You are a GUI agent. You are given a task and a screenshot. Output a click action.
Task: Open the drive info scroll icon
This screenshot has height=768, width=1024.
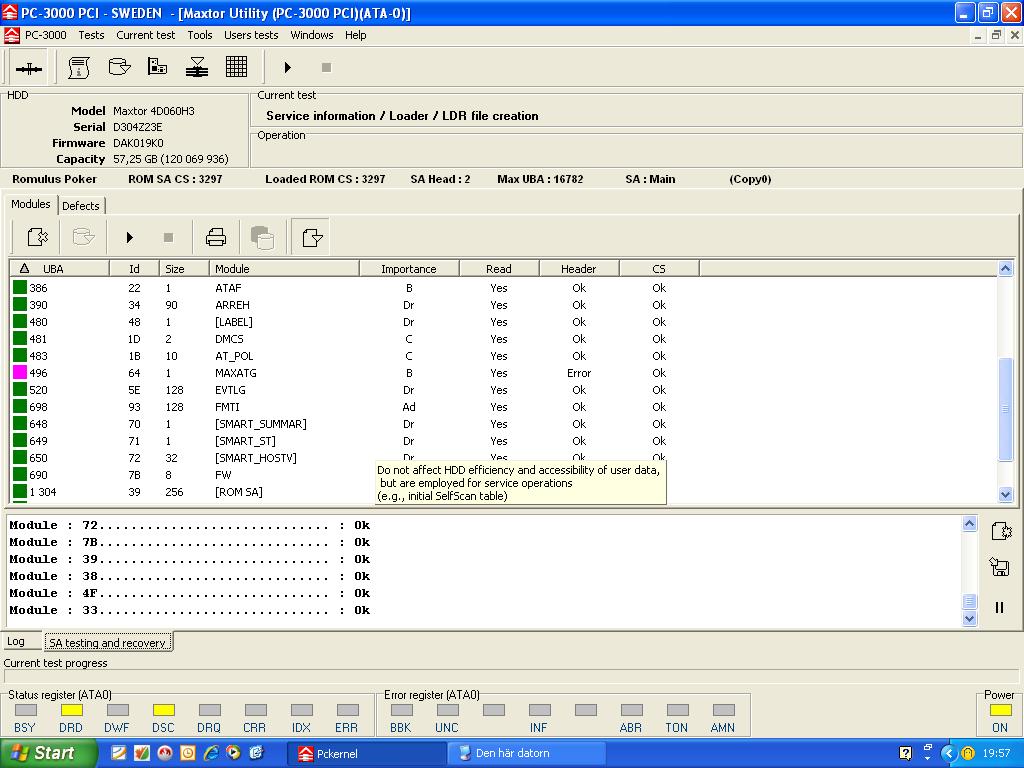tap(79, 67)
